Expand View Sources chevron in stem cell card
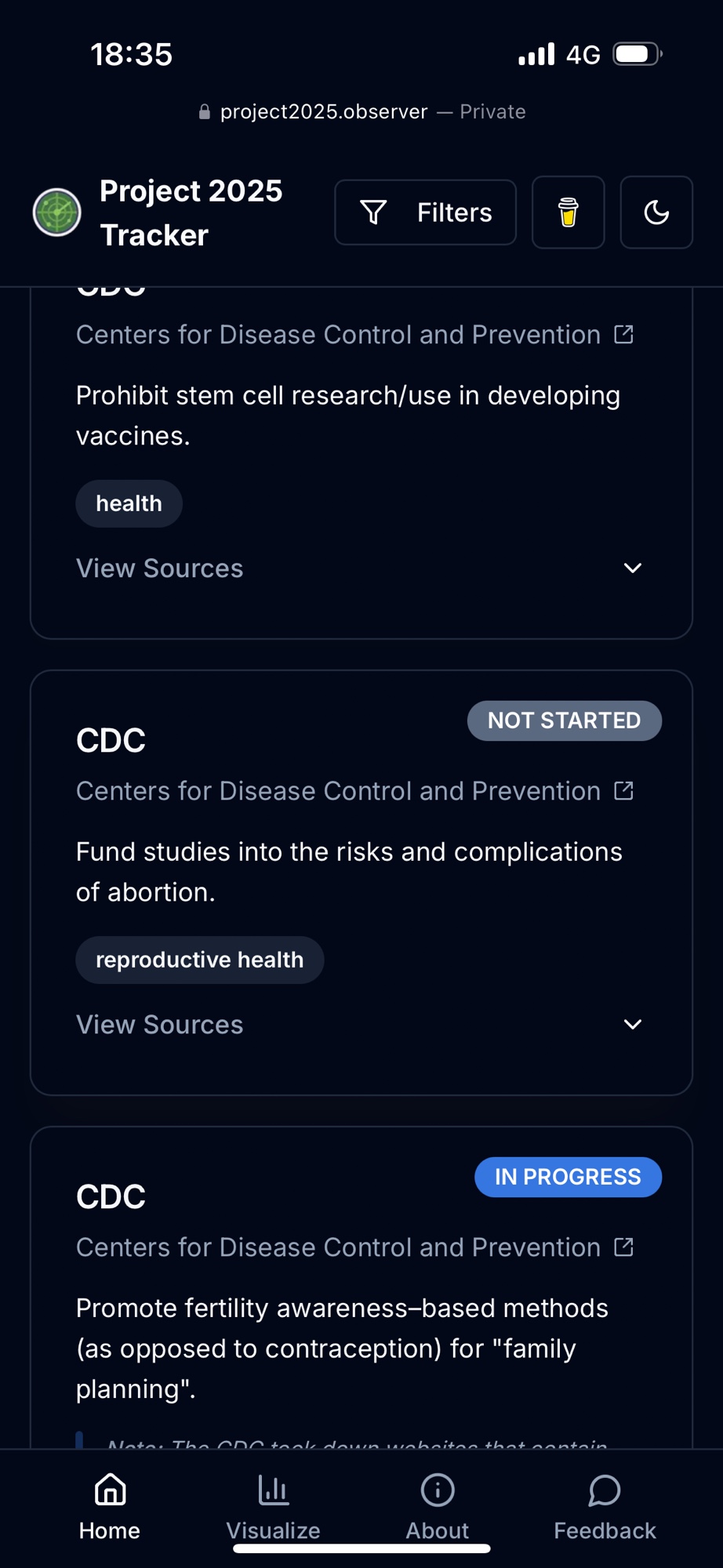This screenshot has height=1568, width=723. click(632, 568)
